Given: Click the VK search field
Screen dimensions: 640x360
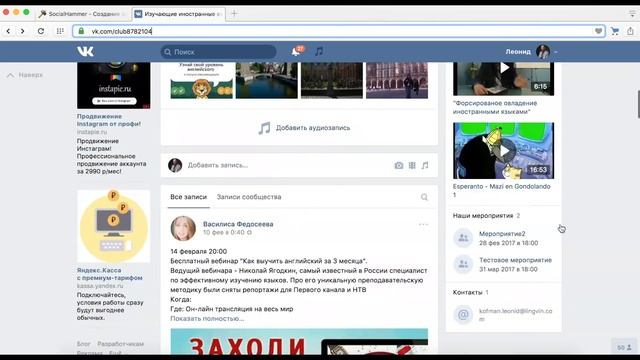Looking at the screenshot, I should click(218, 52).
